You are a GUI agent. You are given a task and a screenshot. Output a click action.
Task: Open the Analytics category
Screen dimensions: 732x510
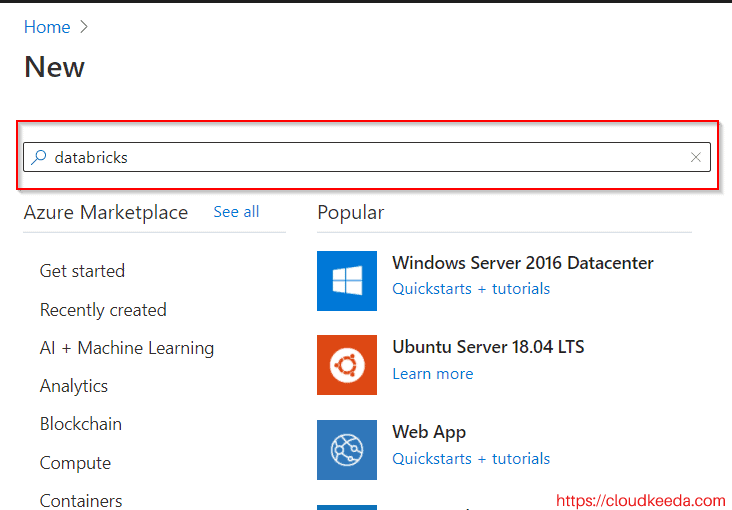pos(74,386)
